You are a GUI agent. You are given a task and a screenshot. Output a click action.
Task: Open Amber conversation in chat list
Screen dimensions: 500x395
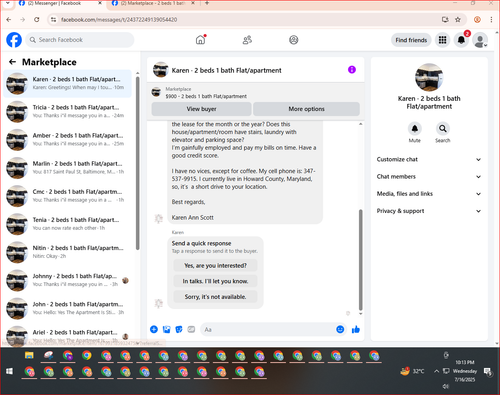[x=67, y=140]
